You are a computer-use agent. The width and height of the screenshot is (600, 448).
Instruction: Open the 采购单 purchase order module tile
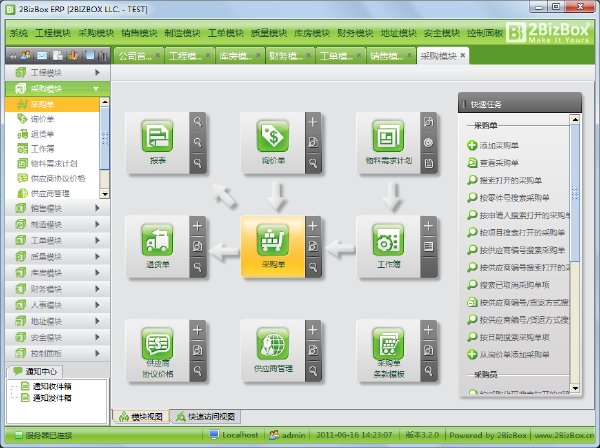pyautogui.click(x=273, y=246)
